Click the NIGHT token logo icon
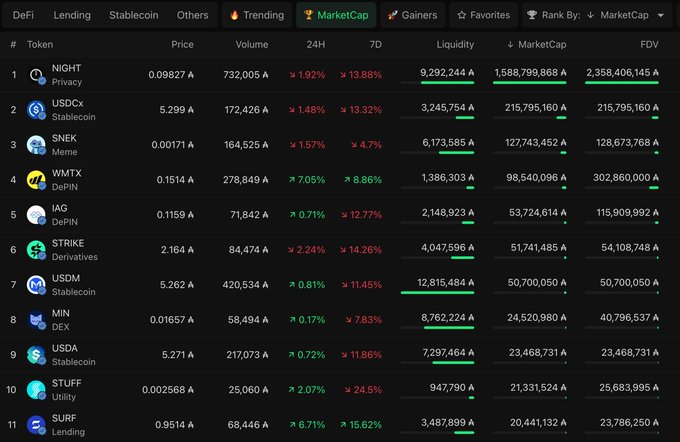Viewport: 680px width, 442px height. [x=36, y=75]
